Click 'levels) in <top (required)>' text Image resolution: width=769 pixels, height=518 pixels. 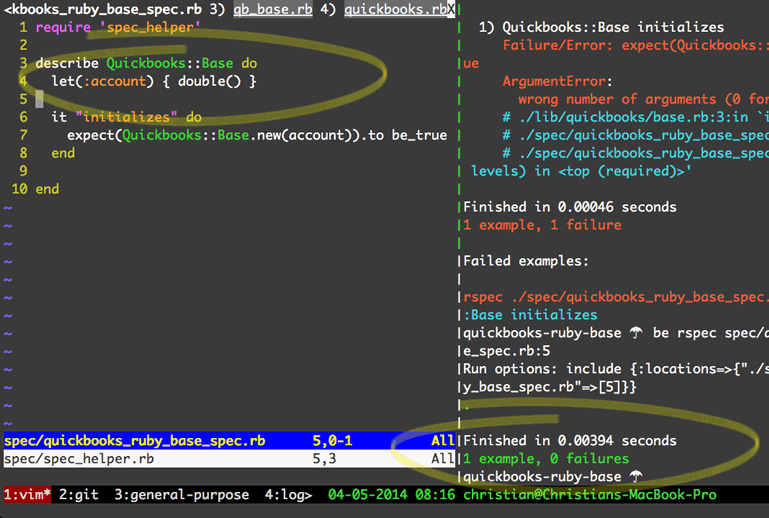pos(581,171)
